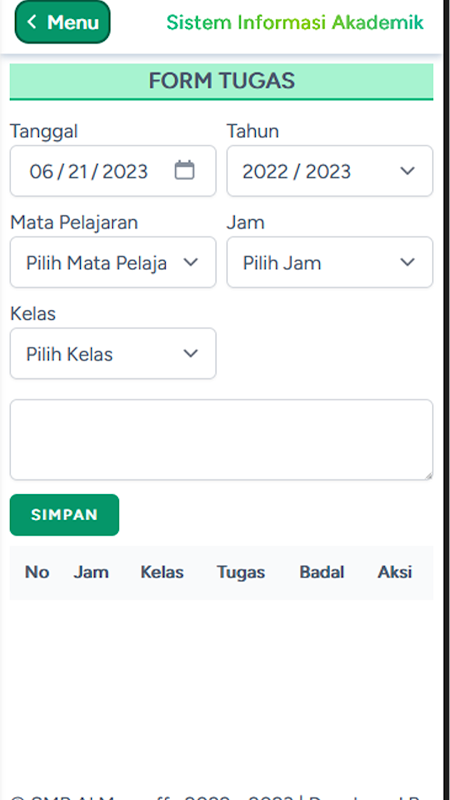Click the back chevron on Menu button

pos(32,21)
